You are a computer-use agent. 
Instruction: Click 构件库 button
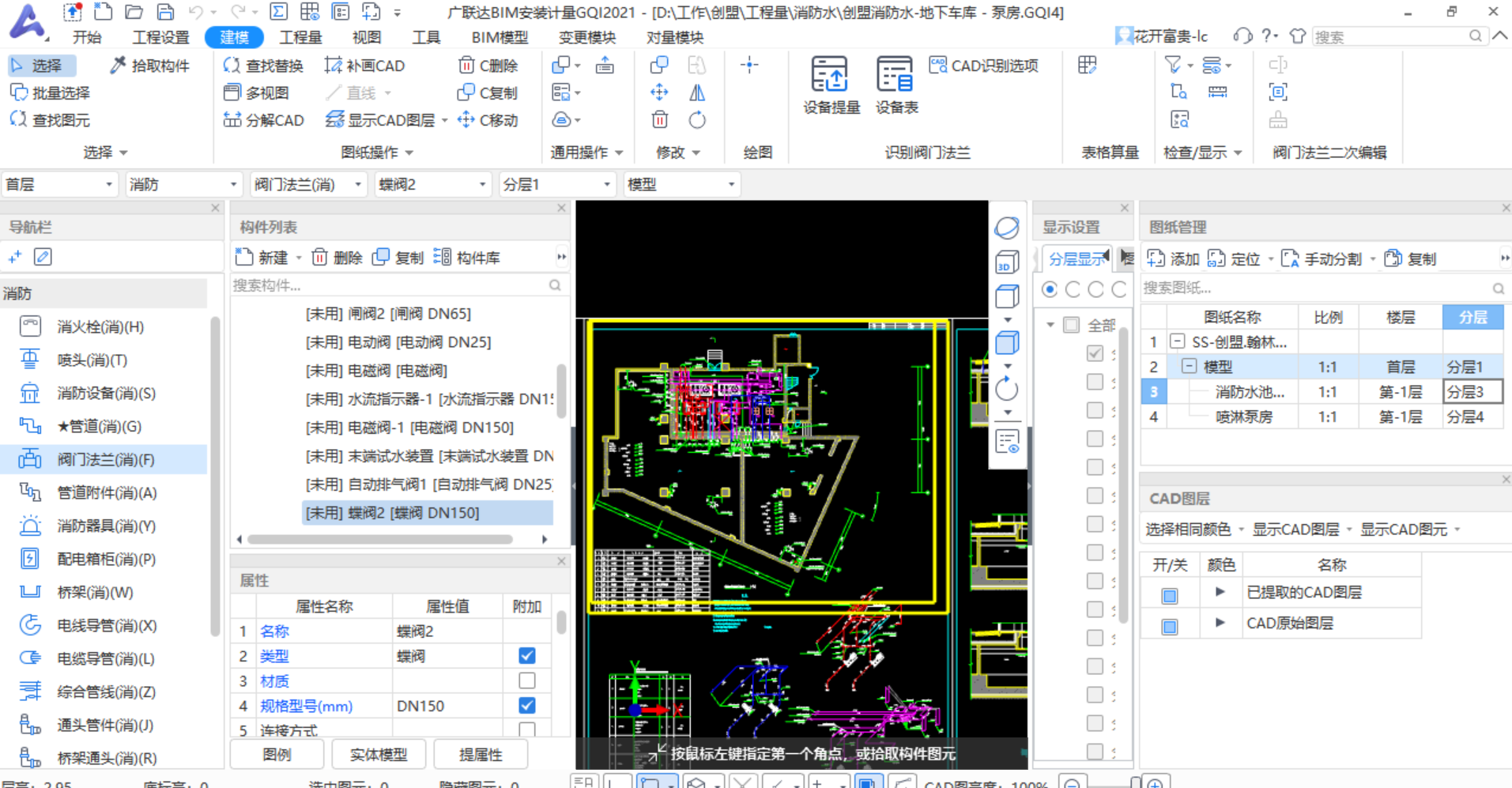click(x=466, y=258)
